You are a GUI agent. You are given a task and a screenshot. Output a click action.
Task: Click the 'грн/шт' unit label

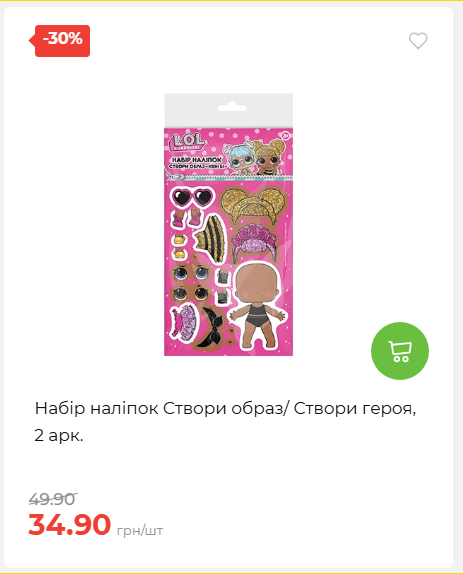pyautogui.click(x=140, y=530)
